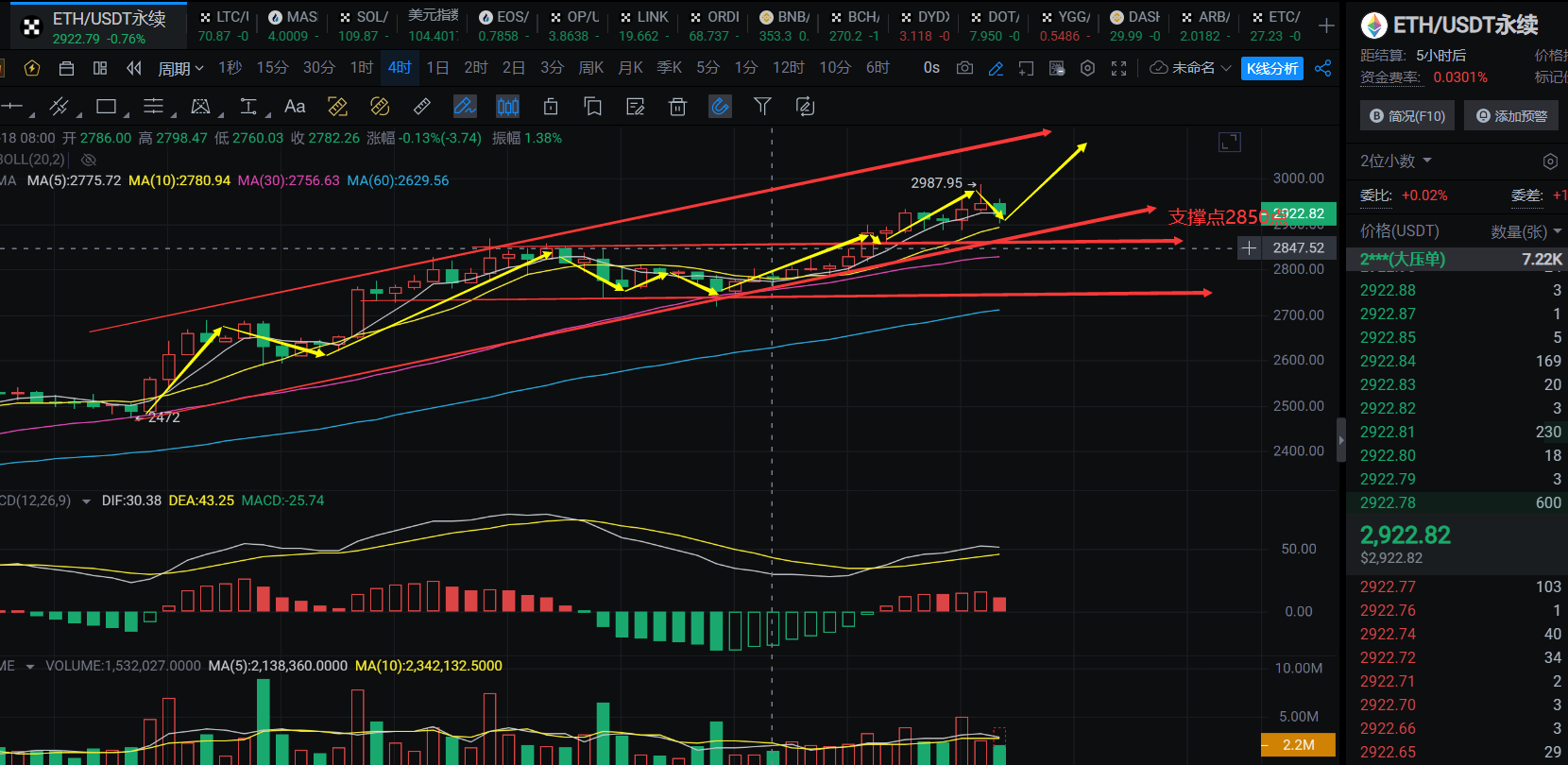Open the 未命名 layout dropdown
The height and width of the screenshot is (765, 1568).
[1191, 68]
